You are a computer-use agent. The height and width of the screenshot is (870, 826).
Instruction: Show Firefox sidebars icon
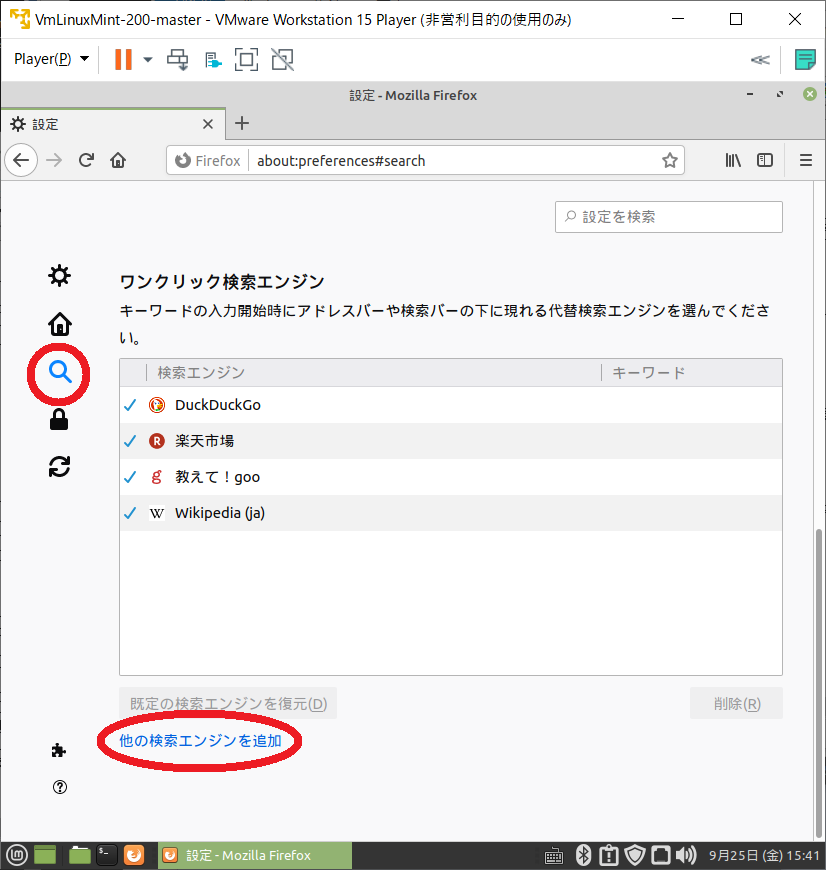[765, 160]
